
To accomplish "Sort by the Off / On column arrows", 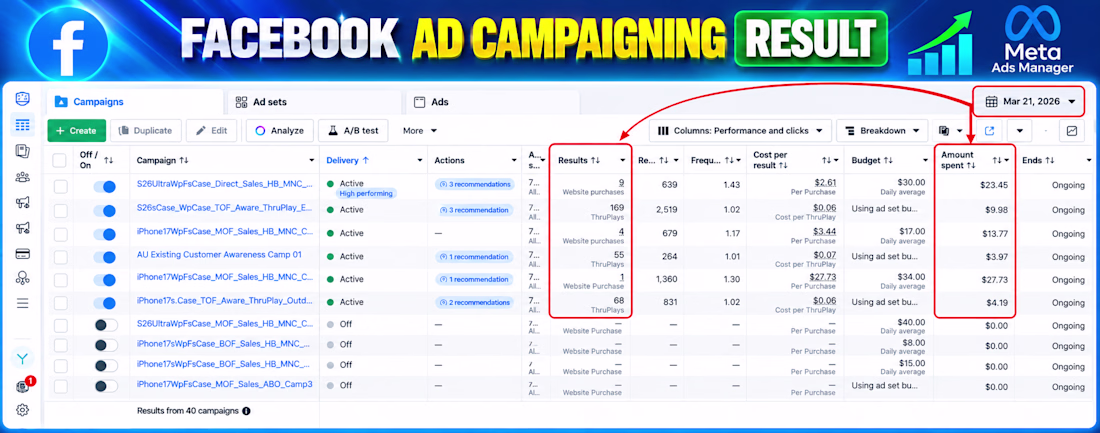I will point(109,160).
